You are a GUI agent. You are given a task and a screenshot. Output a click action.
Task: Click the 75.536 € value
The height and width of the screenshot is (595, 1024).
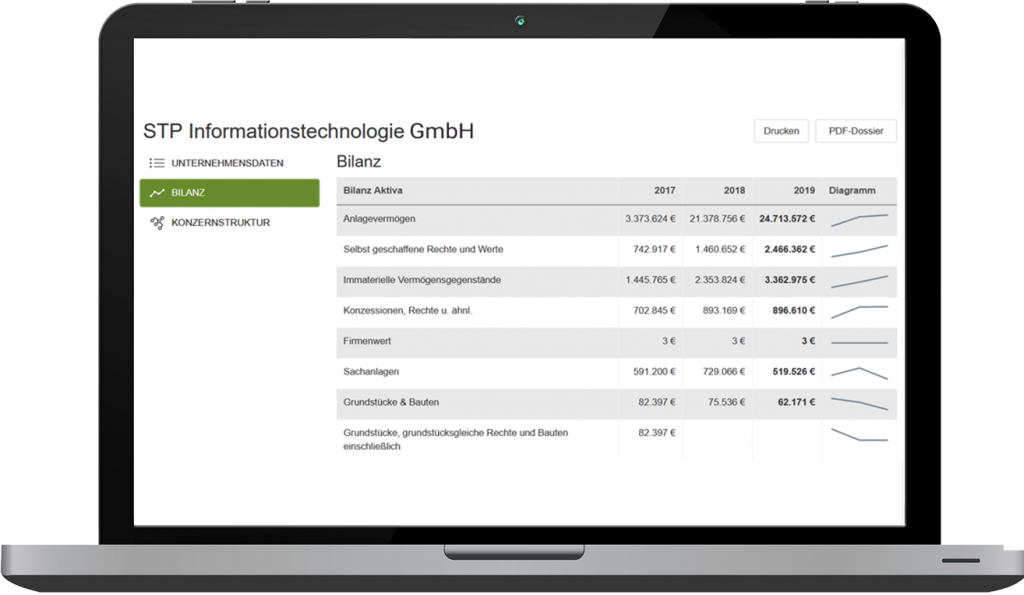[x=726, y=402]
